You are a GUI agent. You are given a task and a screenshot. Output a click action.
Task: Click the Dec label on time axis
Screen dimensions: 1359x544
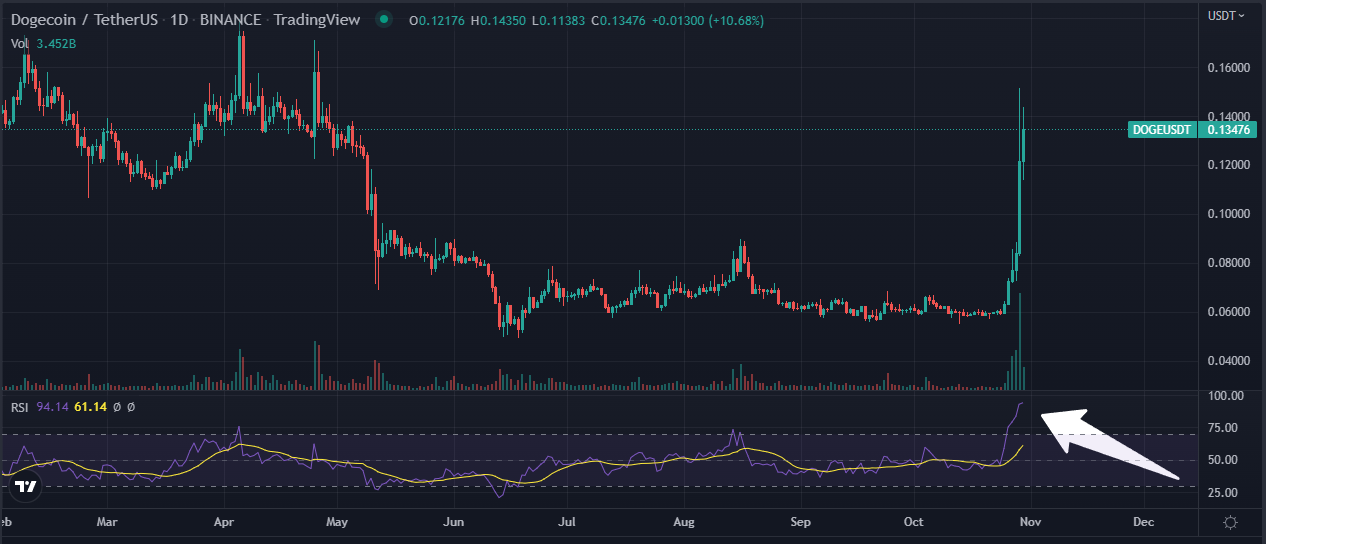point(1143,522)
